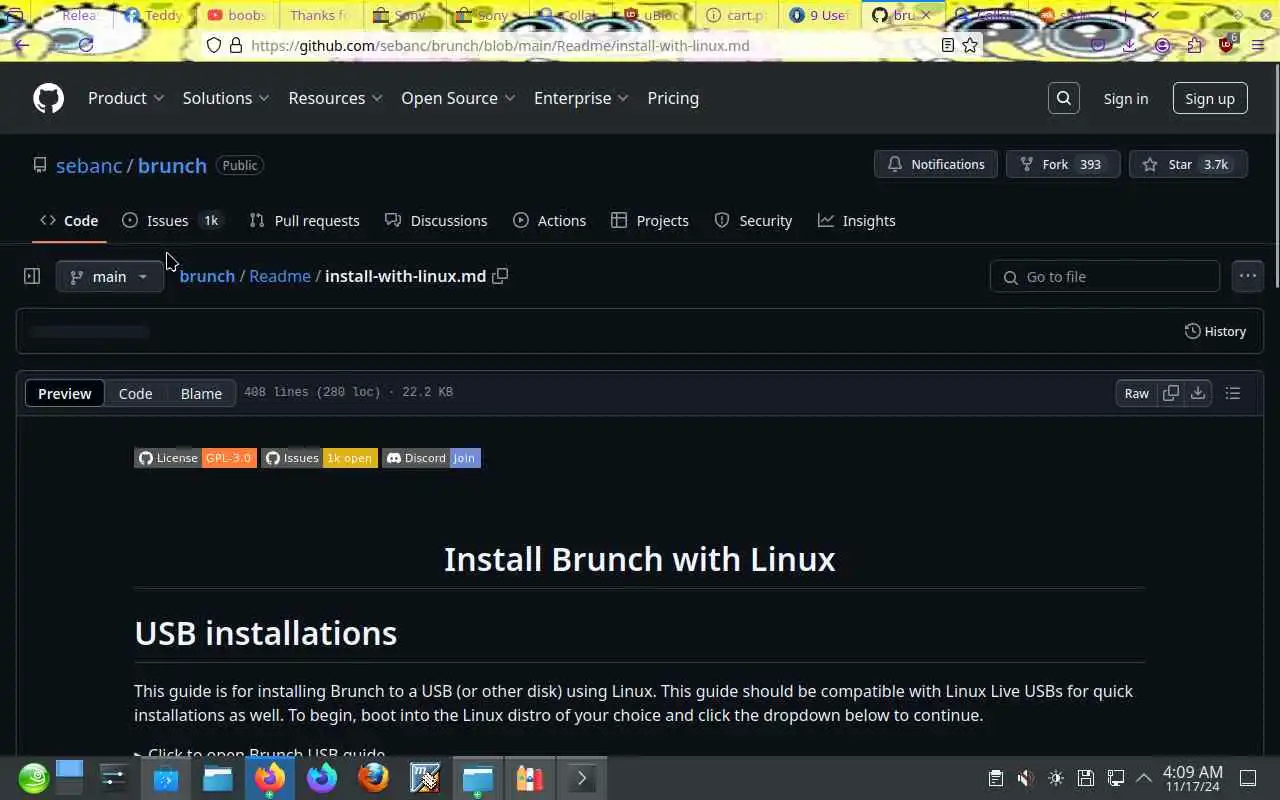
Task: Open tracking protection shield in address bar
Action: 213,45
